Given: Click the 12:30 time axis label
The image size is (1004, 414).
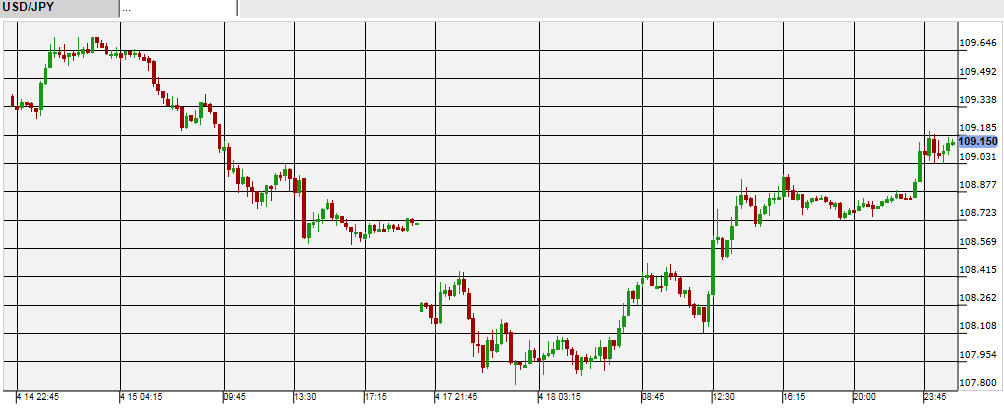Looking at the screenshot, I should (x=725, y=397).
